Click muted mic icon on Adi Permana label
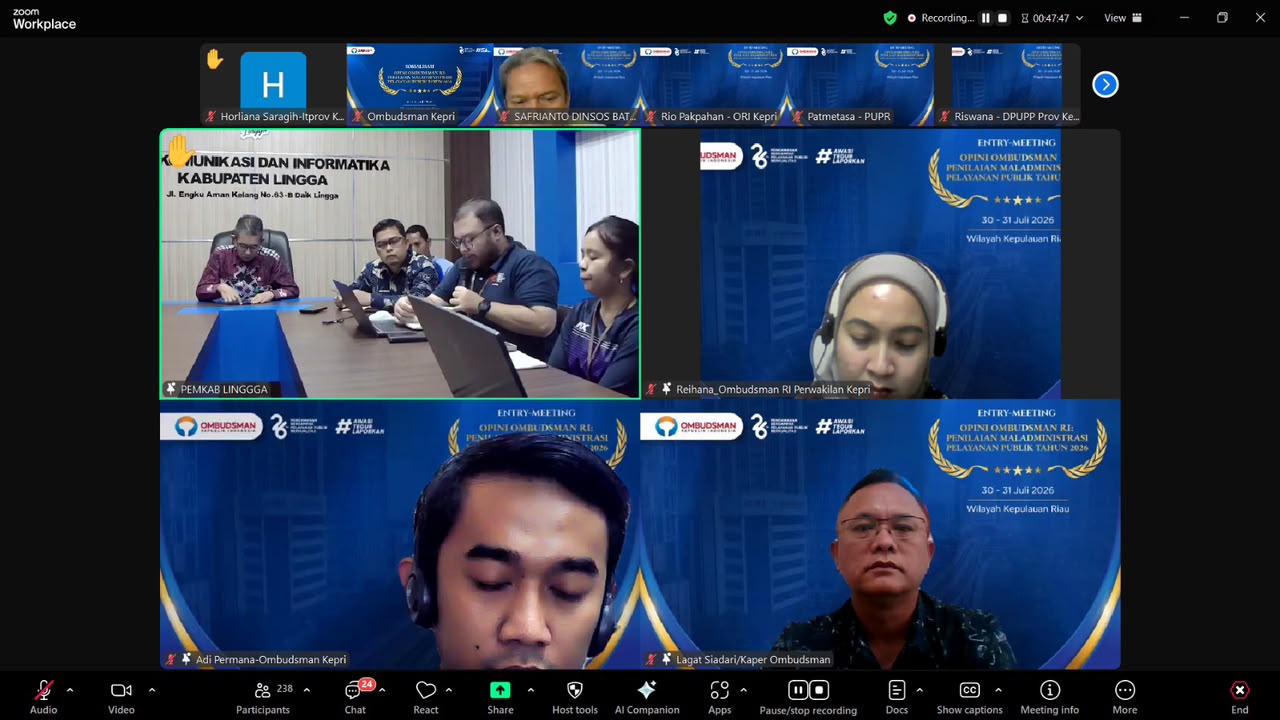Screen dimensions: 1280x720 171,659
